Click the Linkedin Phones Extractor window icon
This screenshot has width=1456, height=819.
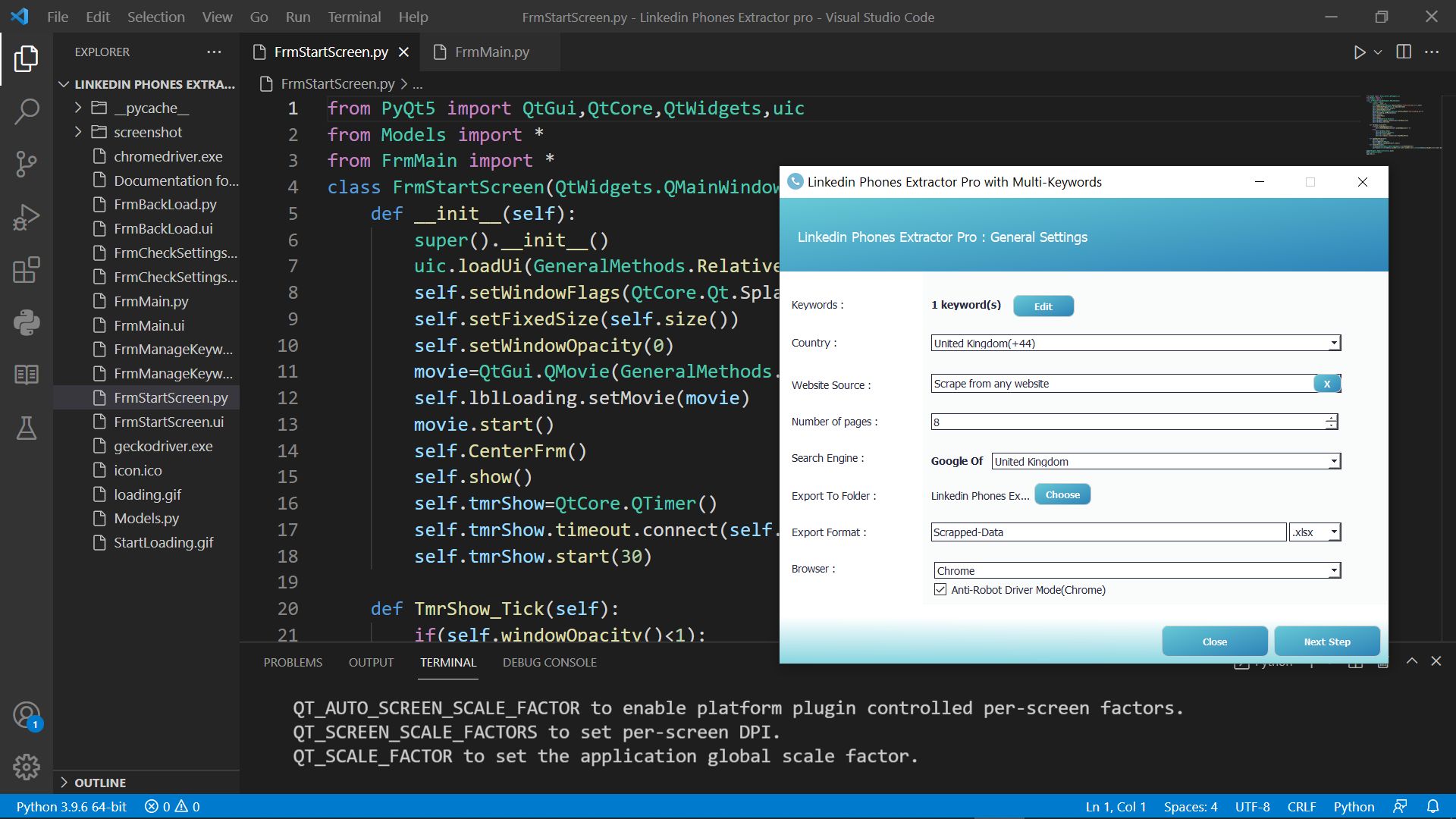[x=795, y=181]
